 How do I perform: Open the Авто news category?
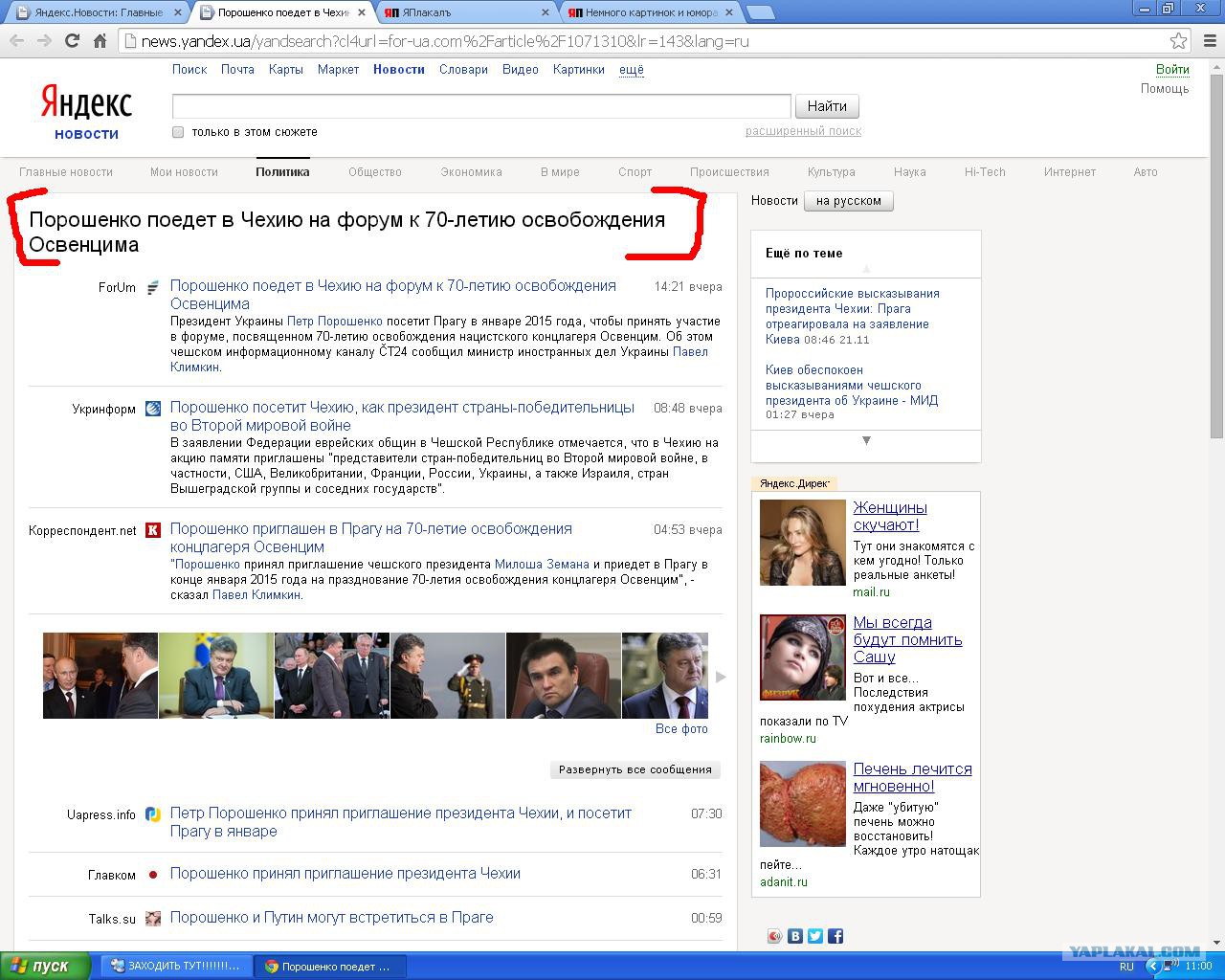(1146, 172)
